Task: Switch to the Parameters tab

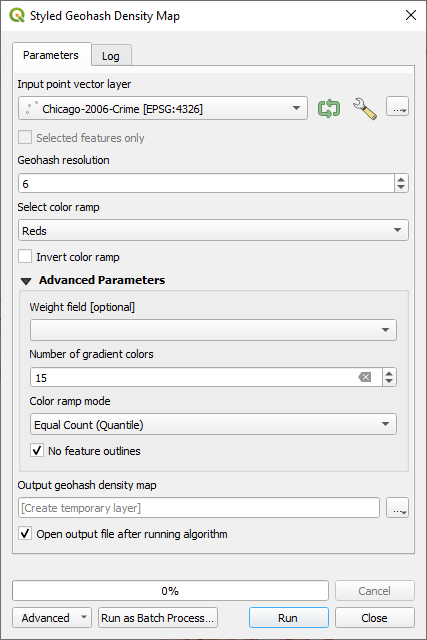Action: [51, 55]
